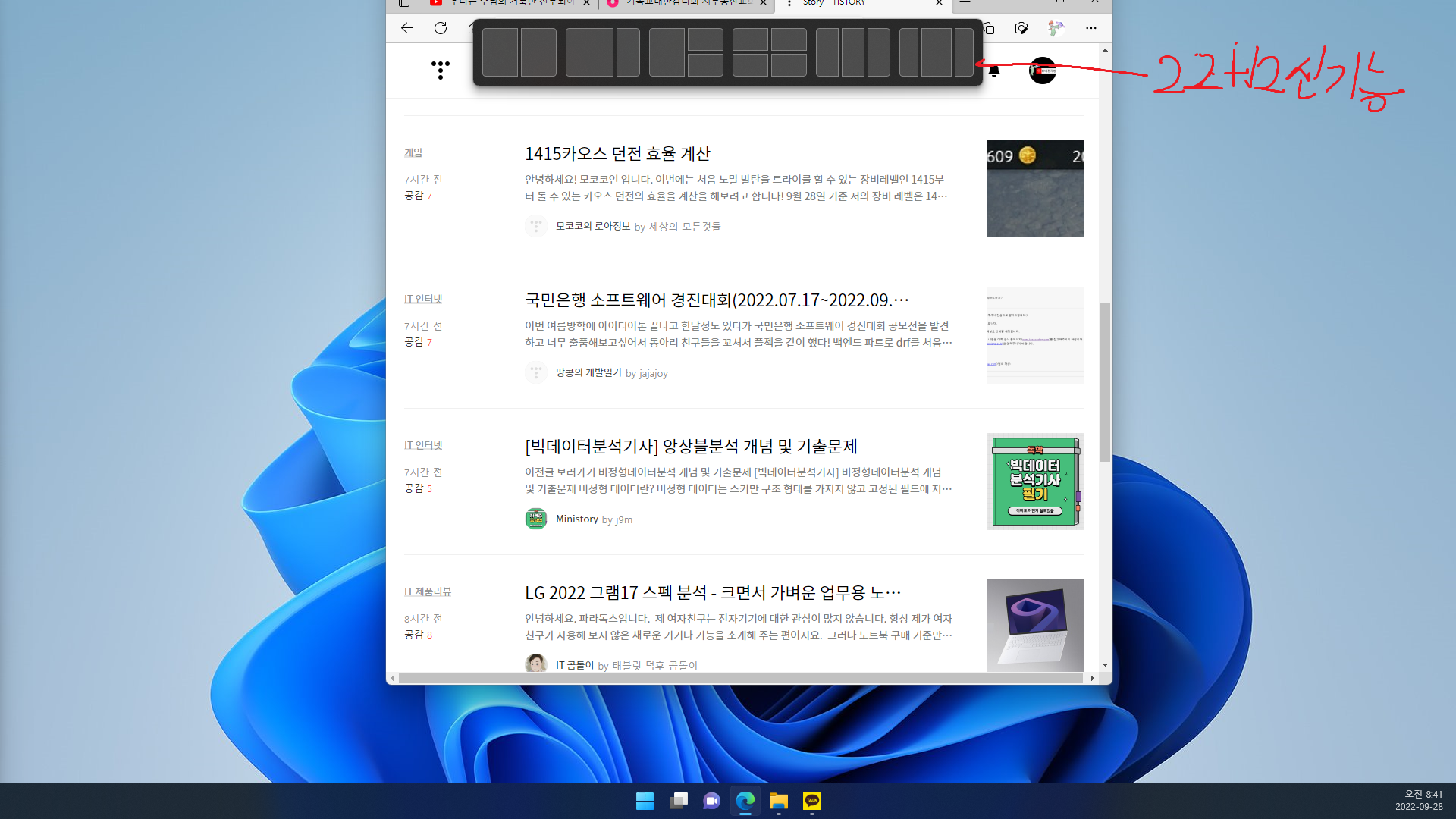Click the Edge profile picture icon
This screenshot has width=1456, height=819.
pos(1055,28)
